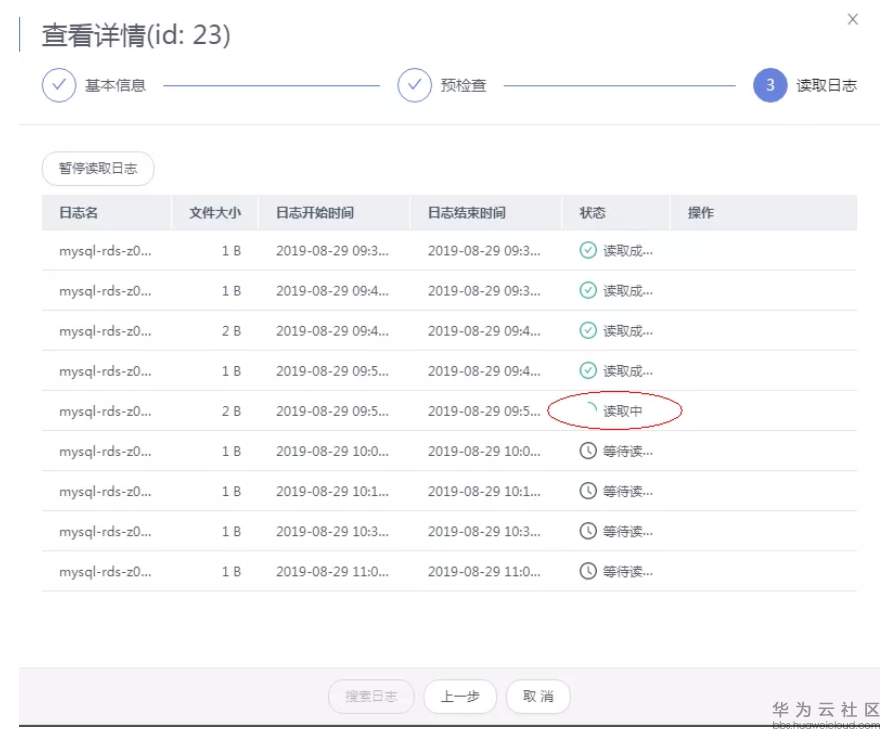Click log name in row starting 09:3...
The height and width of the screenshot is (740, 894).
(x=105, y=251)
